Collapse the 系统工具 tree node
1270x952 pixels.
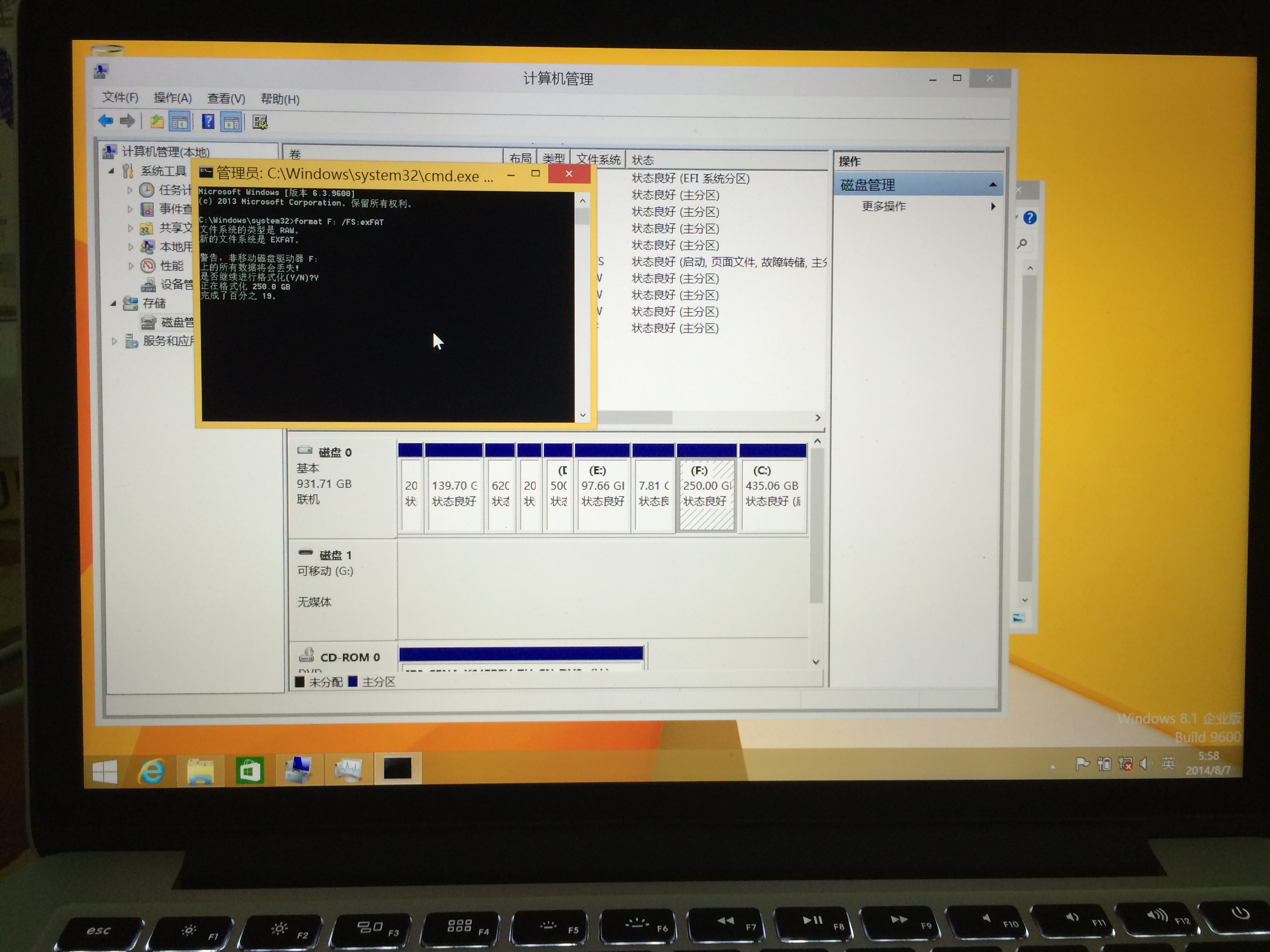[112, 171]
